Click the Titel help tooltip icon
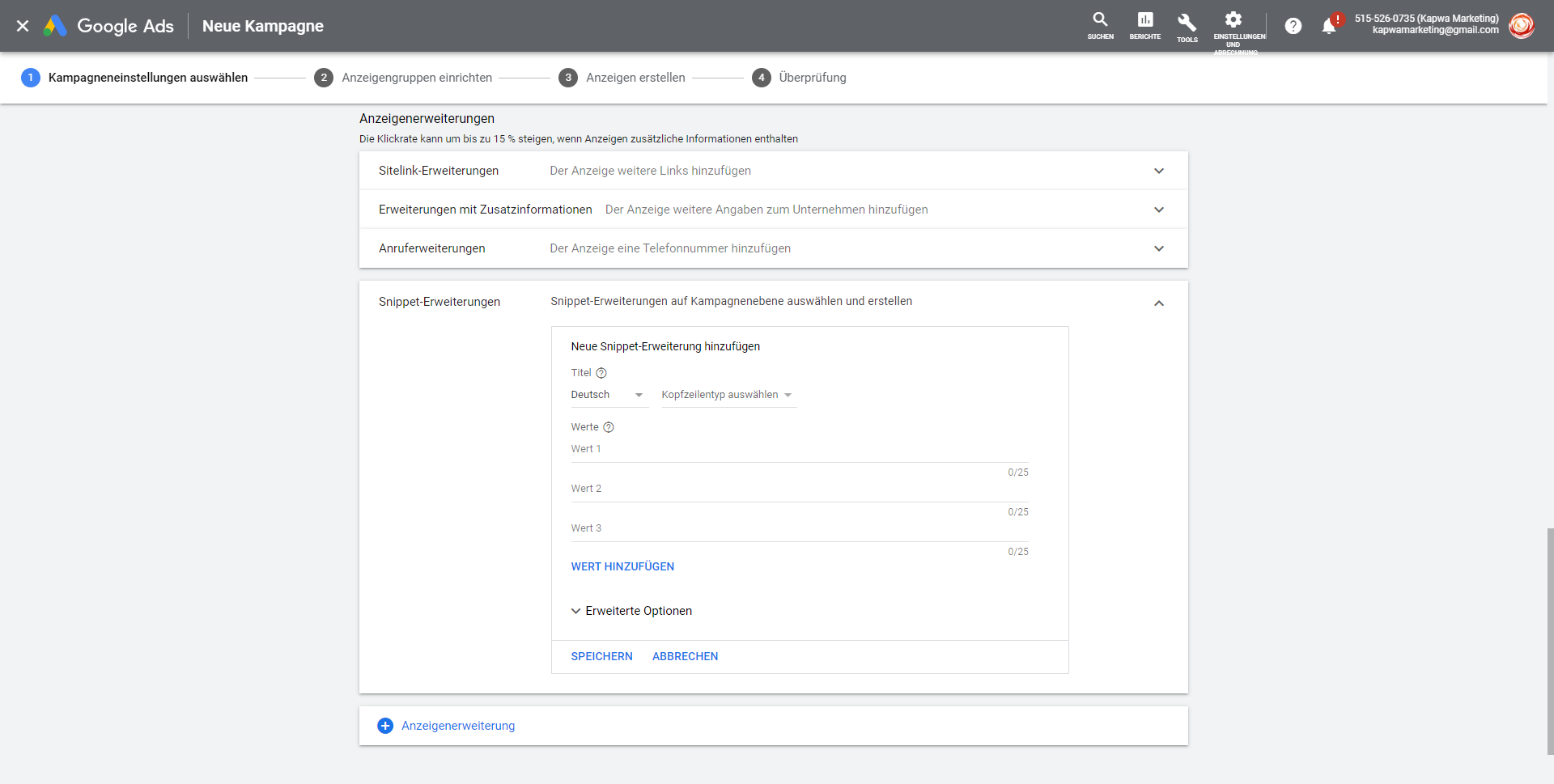Viewport: 1554px width, 784px height. (601, 373)
